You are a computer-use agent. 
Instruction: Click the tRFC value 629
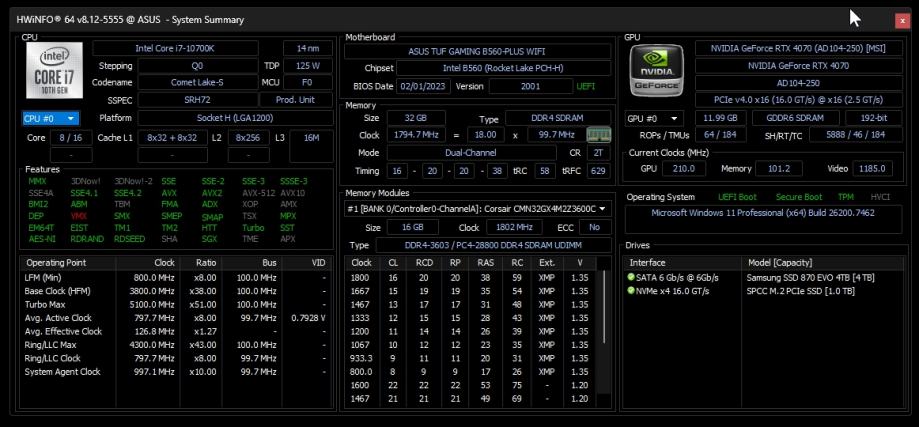599,171
